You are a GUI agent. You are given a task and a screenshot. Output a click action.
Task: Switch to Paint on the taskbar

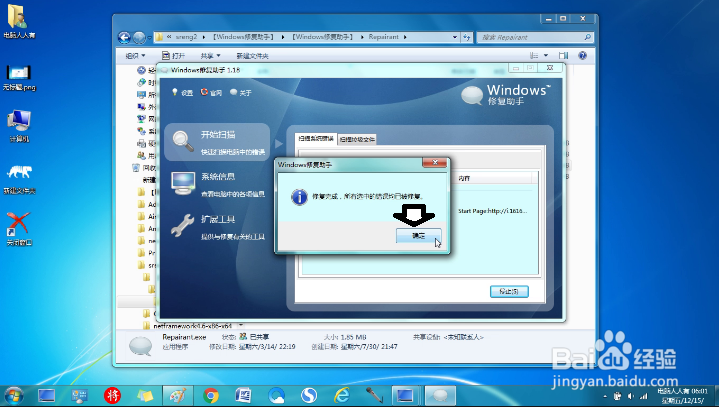[x=177, y=396]
